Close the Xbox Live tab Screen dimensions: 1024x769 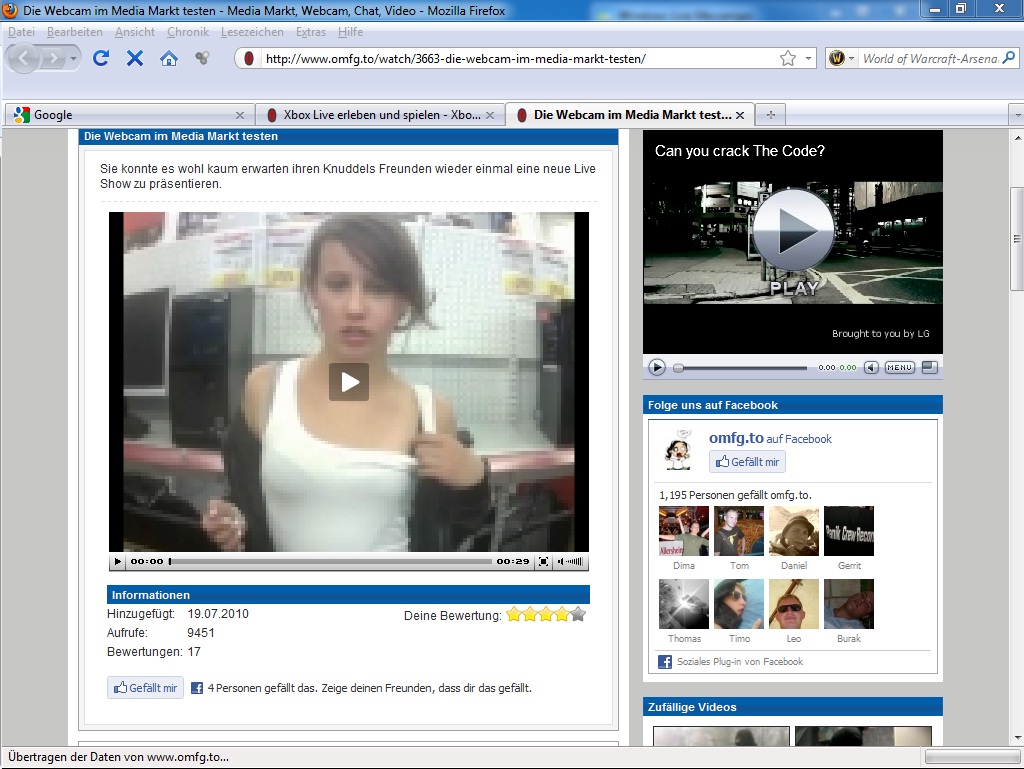point(490,115)
